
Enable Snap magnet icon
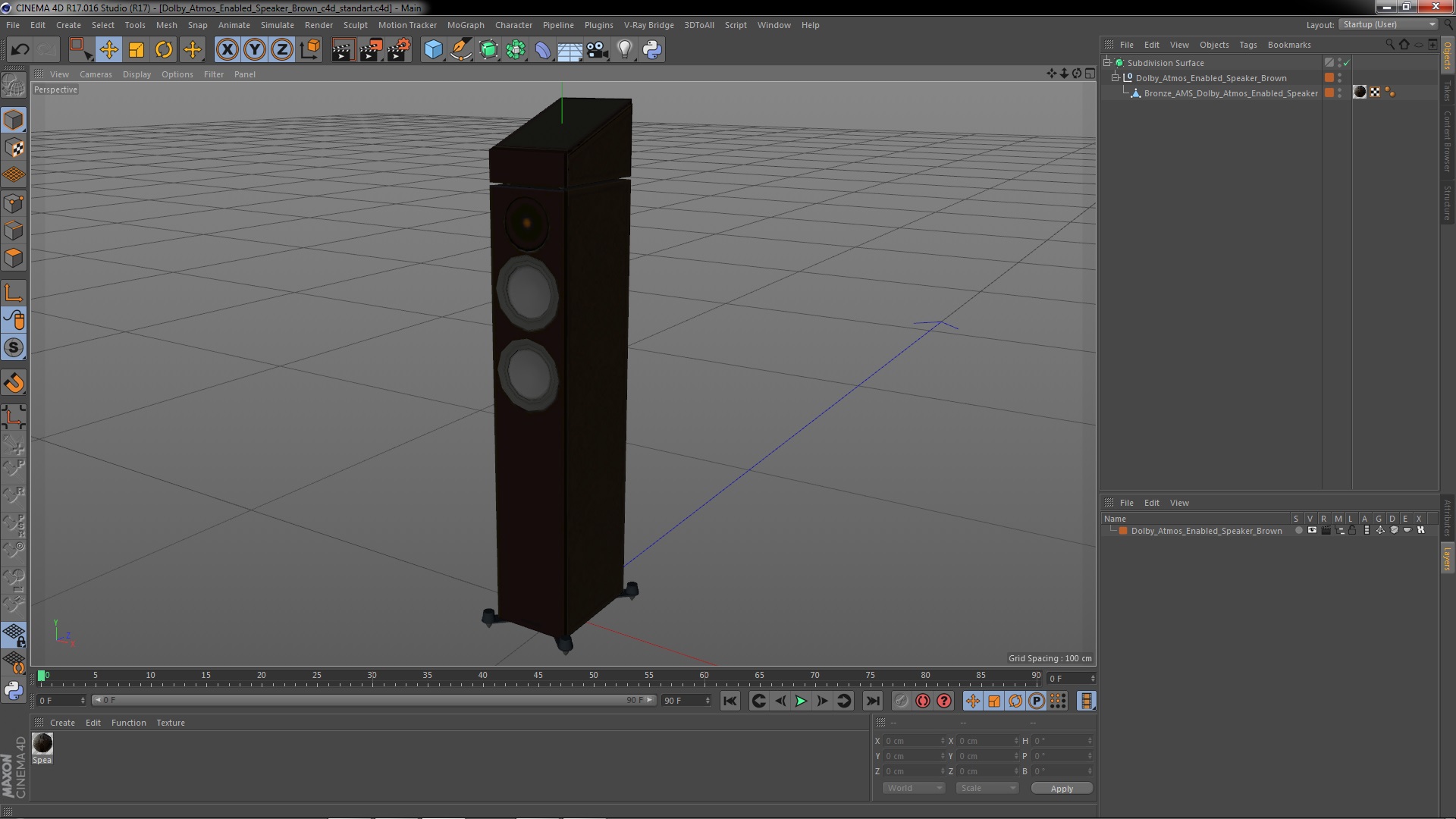pos(14,383)
